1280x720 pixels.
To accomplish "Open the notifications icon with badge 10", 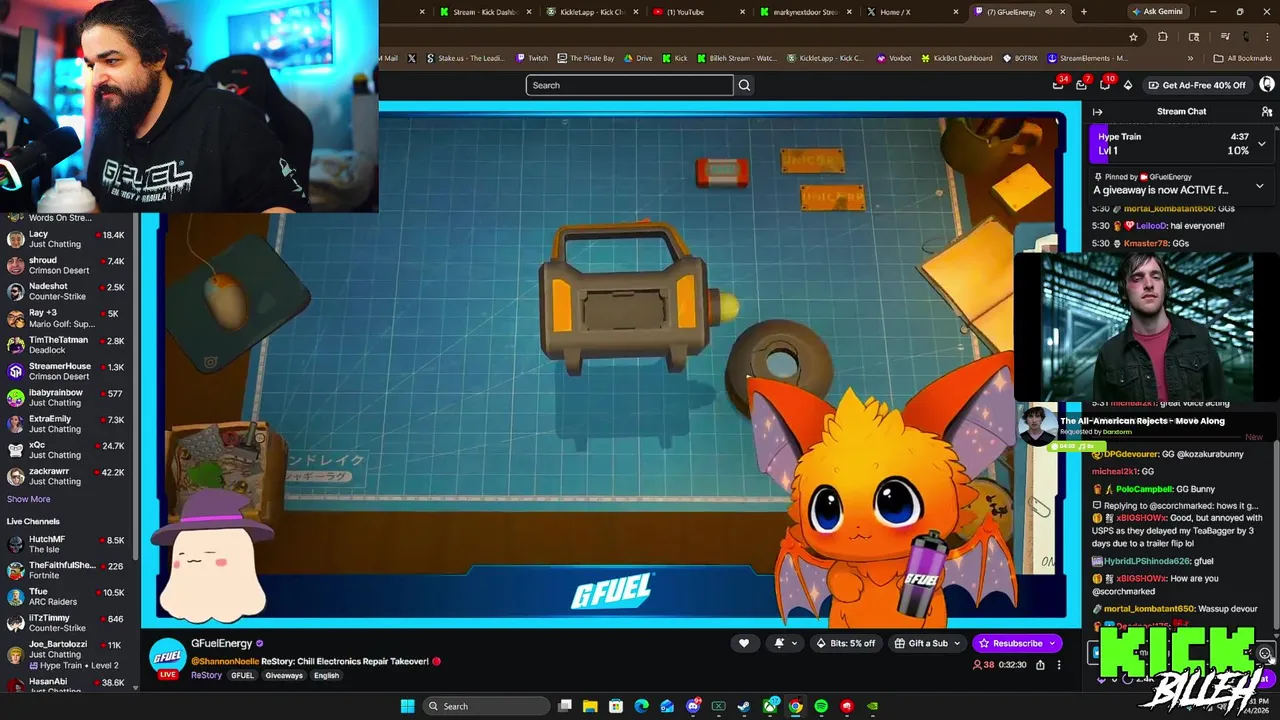I will pyautogui.click(x=1105, y=85).
